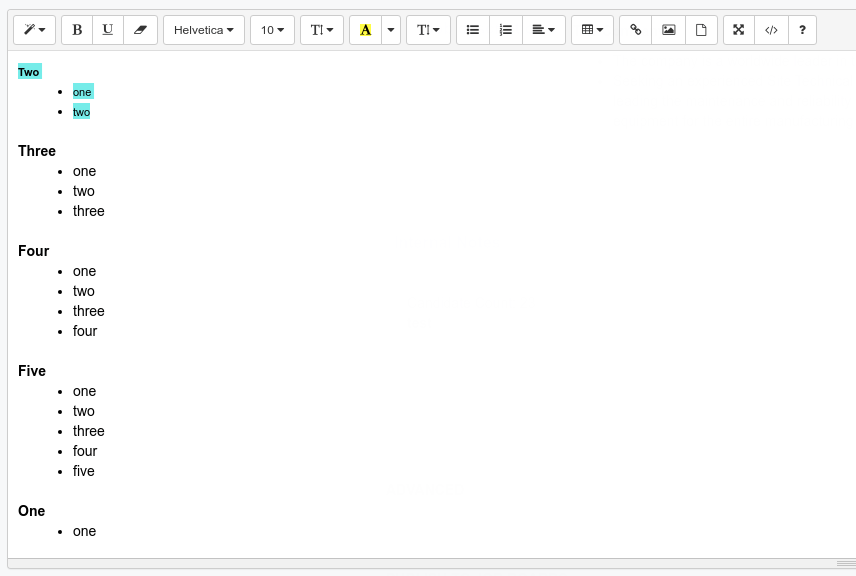Open the insert table dropdown
The image size is (856, 576).
tap(592, 30)
